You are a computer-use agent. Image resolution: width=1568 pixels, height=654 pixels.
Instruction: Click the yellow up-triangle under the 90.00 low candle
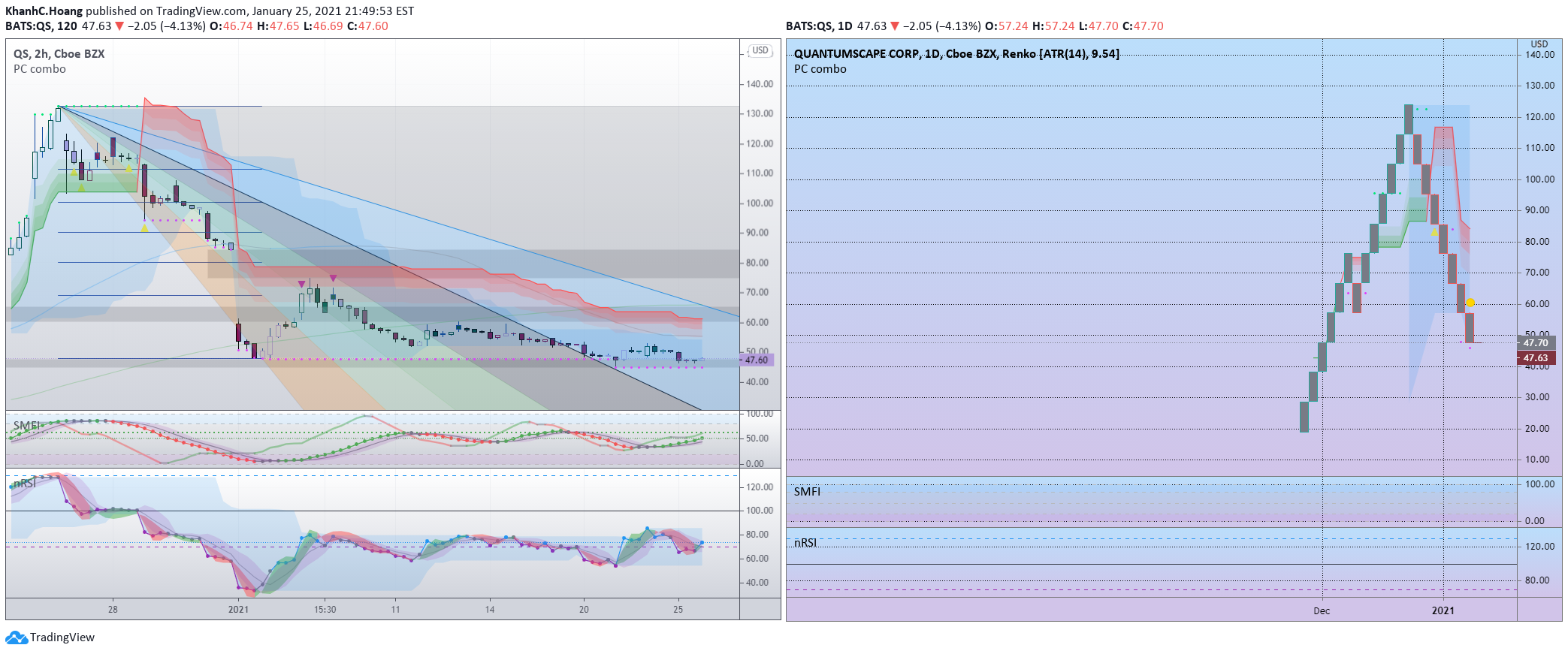tap(144, 228)
